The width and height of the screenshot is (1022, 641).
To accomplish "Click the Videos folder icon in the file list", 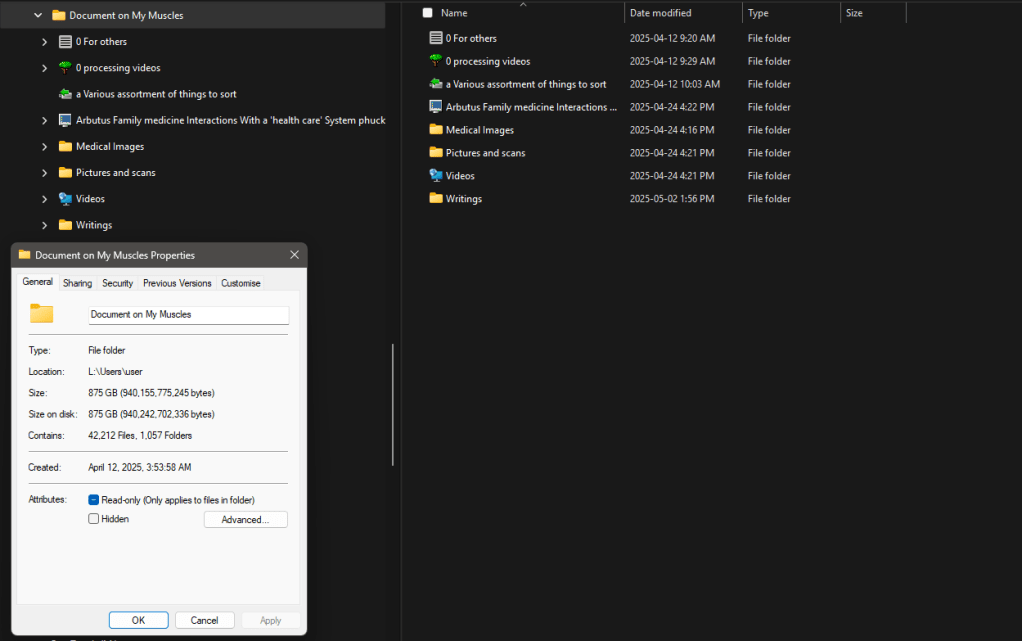I will 435,176.
